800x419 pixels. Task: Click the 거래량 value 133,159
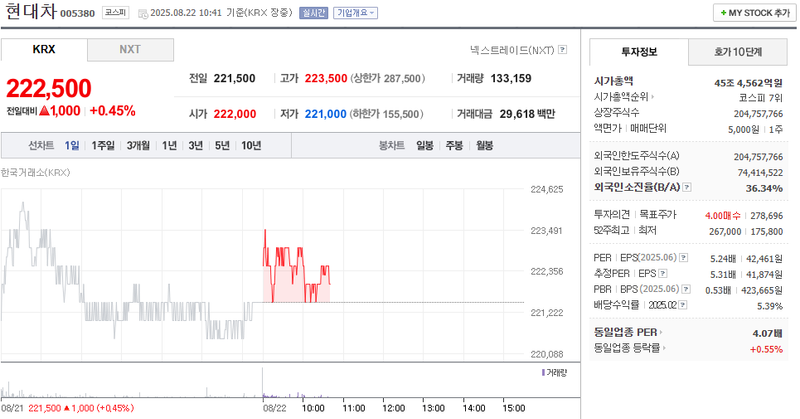coord(511,79)
